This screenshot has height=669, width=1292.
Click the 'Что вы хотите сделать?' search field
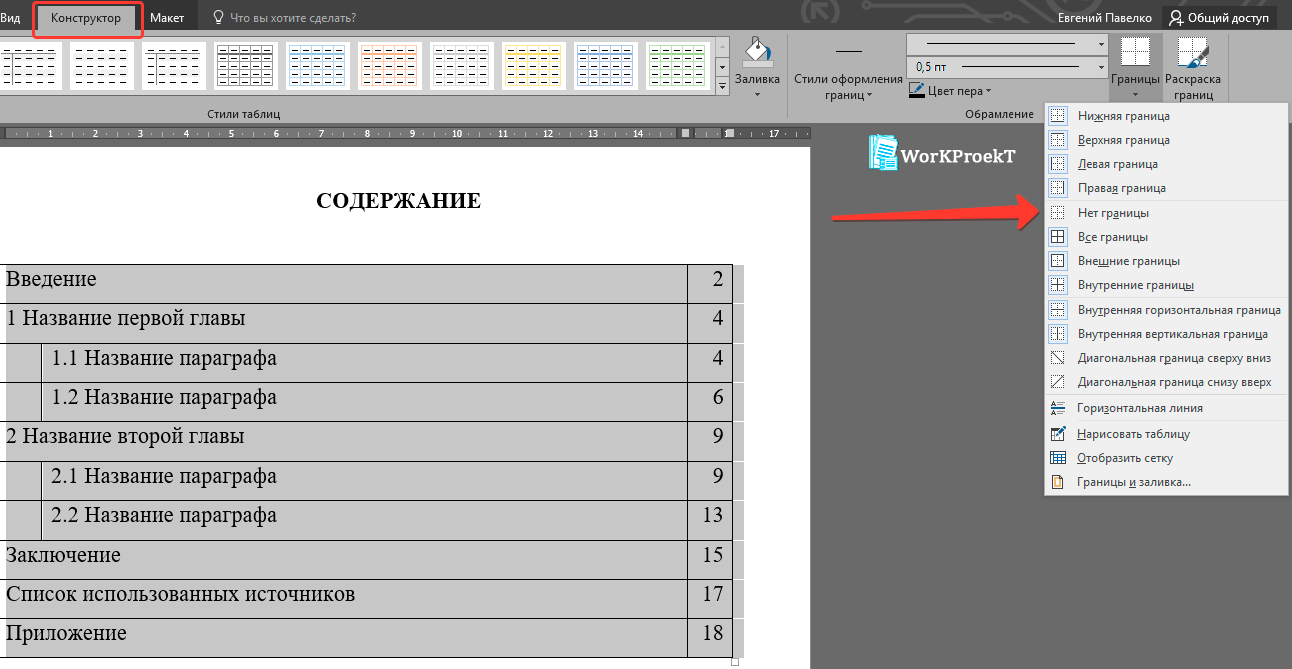pyautogui.click(x=292, y=18)
